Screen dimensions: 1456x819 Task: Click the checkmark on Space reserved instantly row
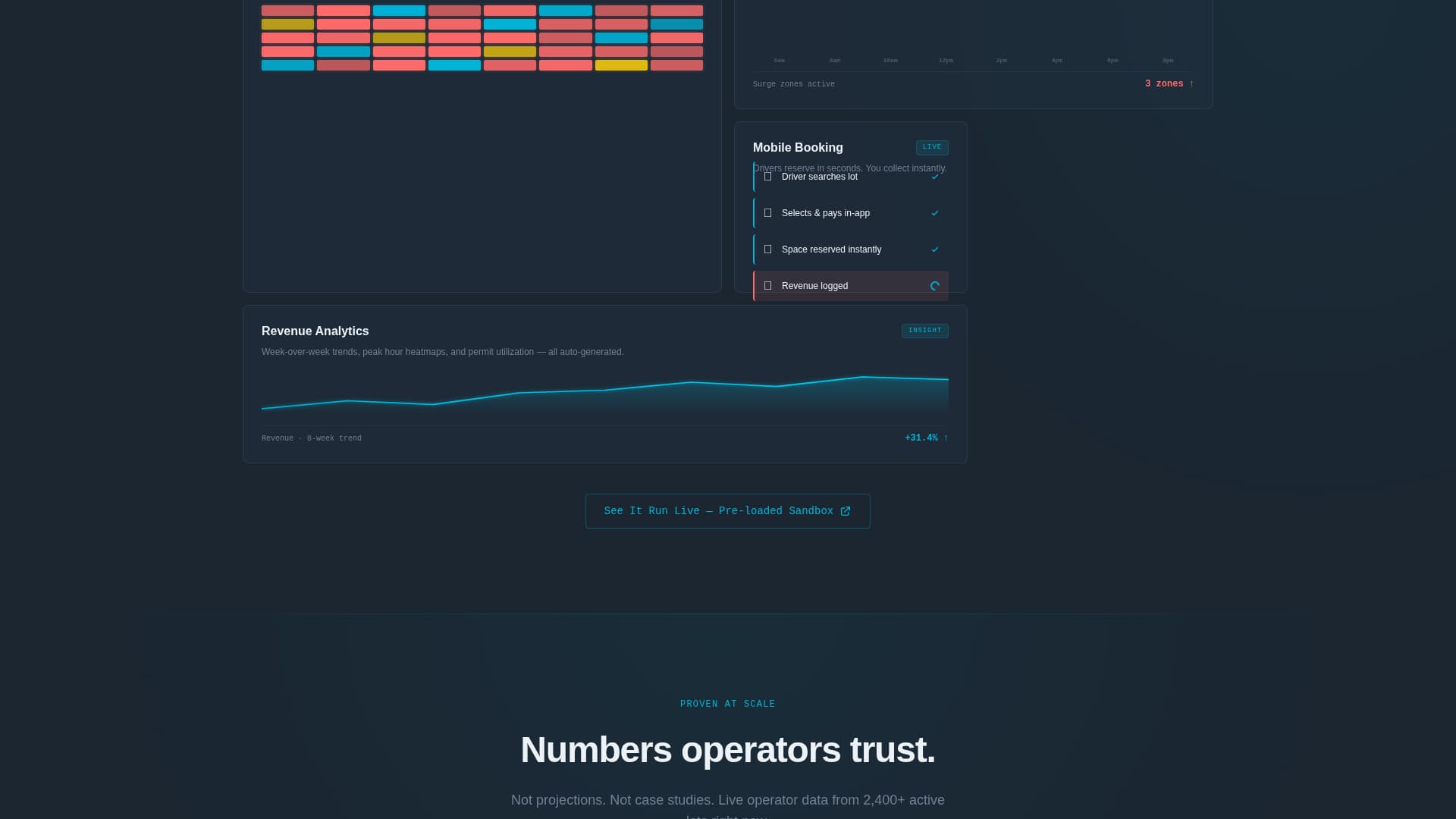click(935, 249)
